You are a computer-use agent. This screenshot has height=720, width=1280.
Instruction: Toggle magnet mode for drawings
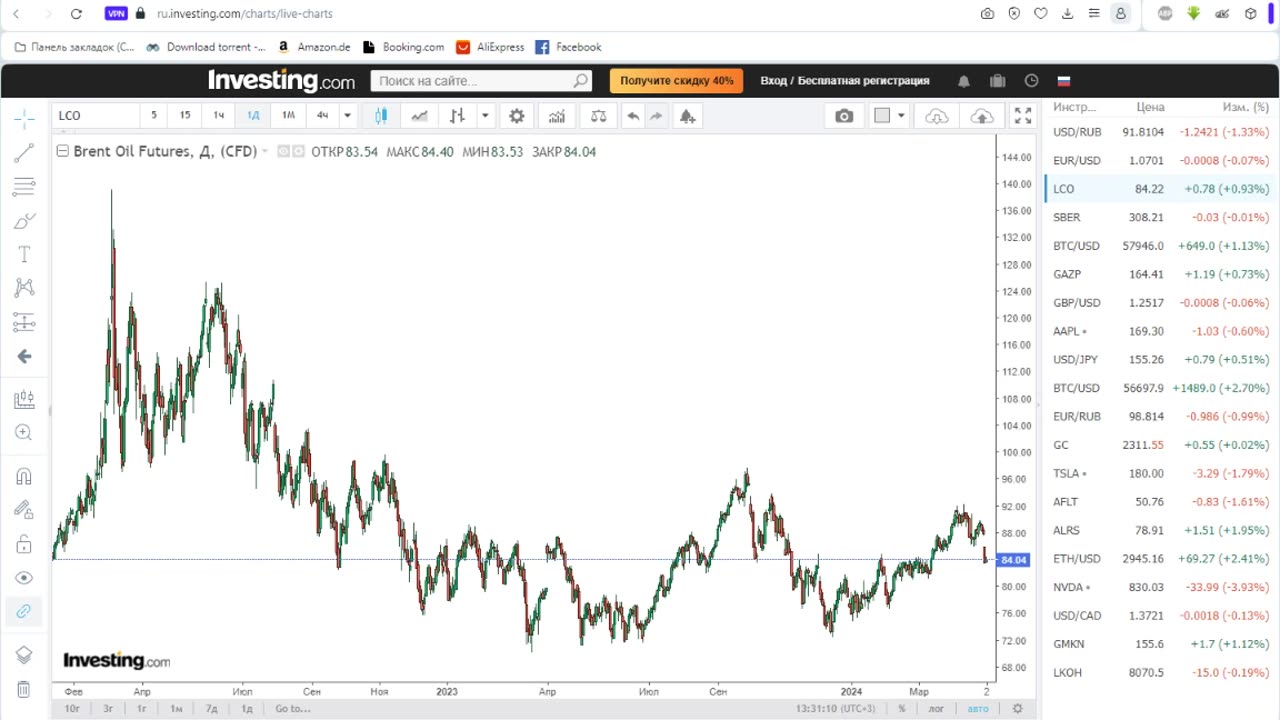click(24, 477)
